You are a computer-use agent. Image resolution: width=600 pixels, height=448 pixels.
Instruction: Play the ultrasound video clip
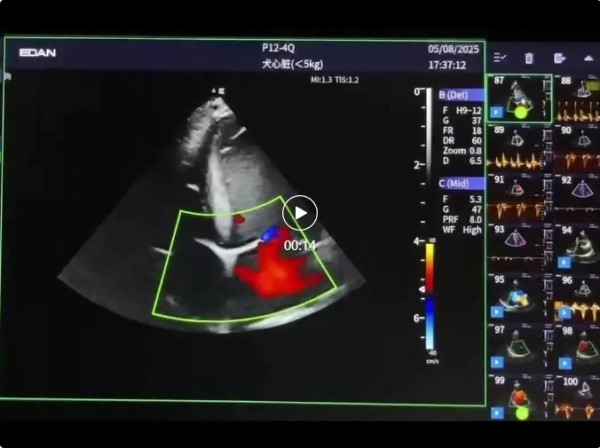300,213
